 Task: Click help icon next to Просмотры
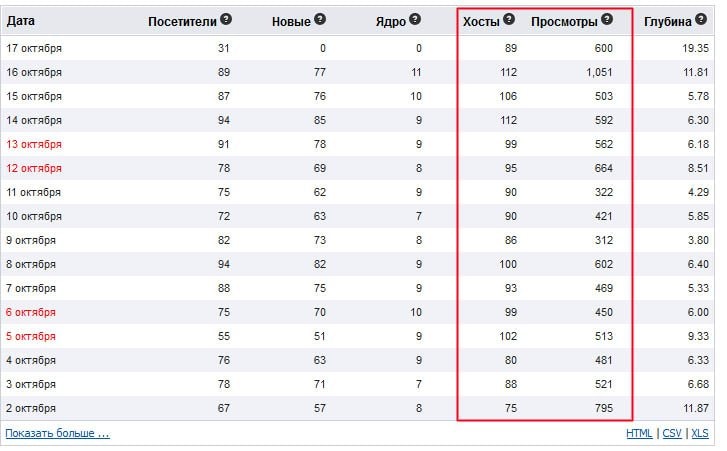607,19
